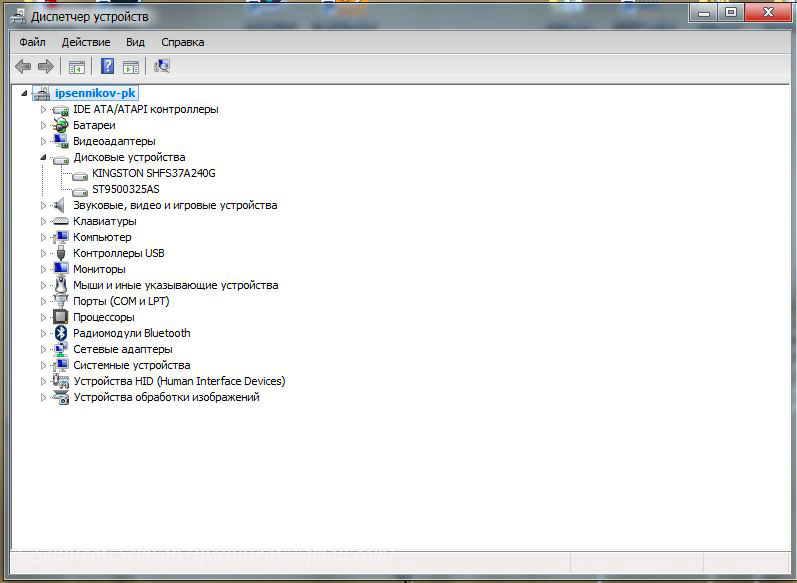Click the Back arrow toolbar icon

click(x=23, y=67)
